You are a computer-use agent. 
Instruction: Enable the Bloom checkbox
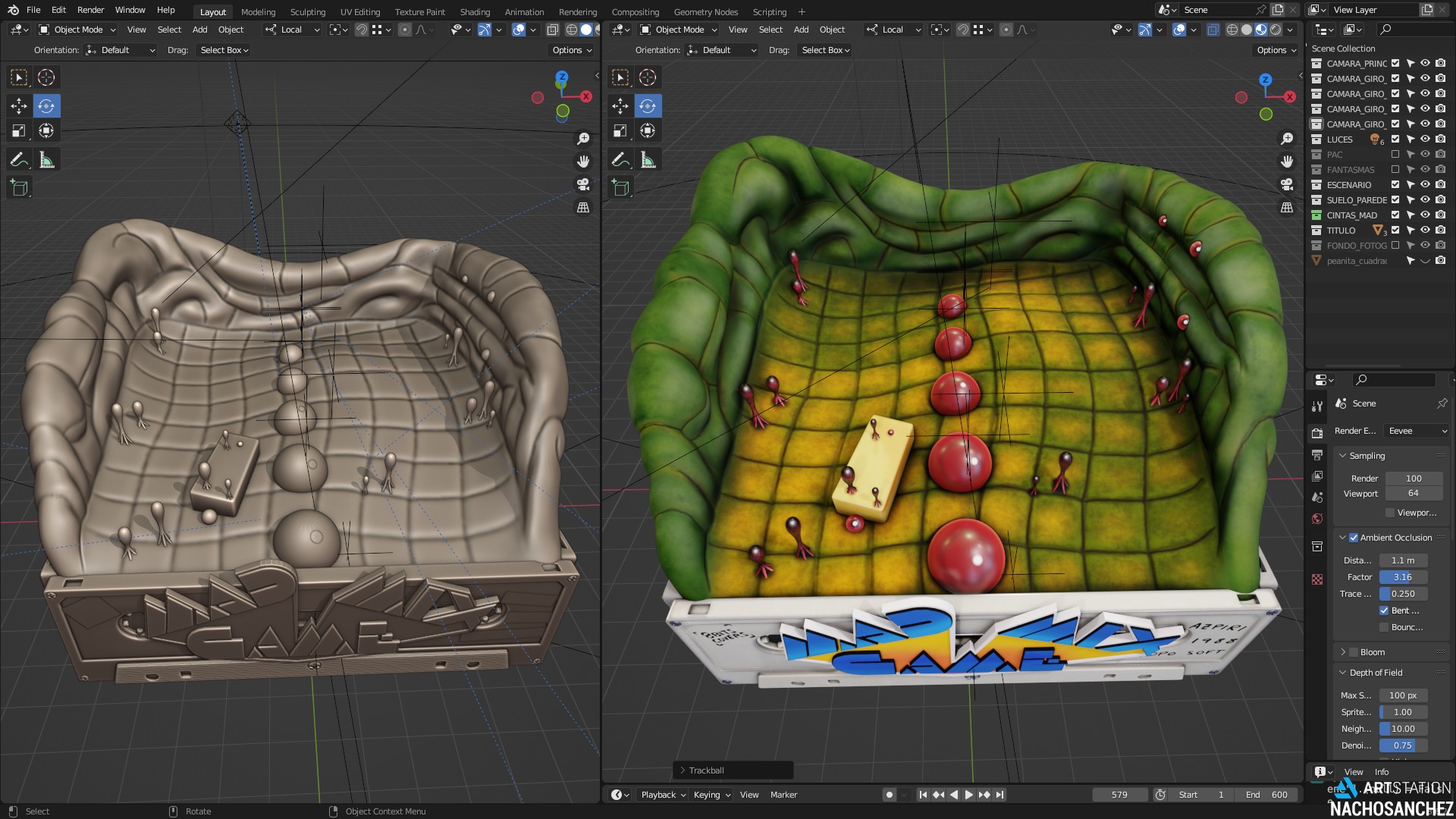(x=1354, y=652)
